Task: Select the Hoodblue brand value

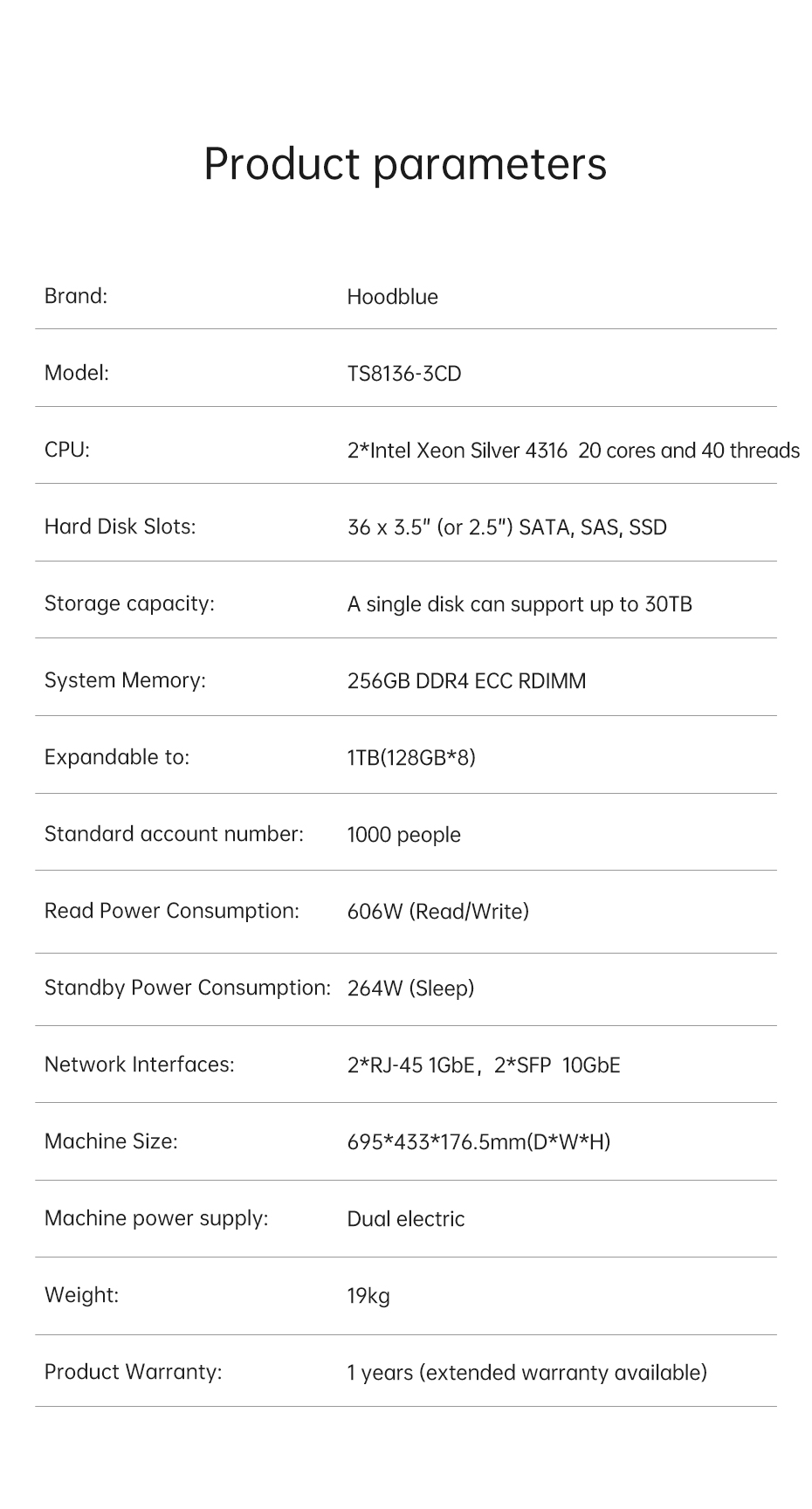Action: coord(392,297)
